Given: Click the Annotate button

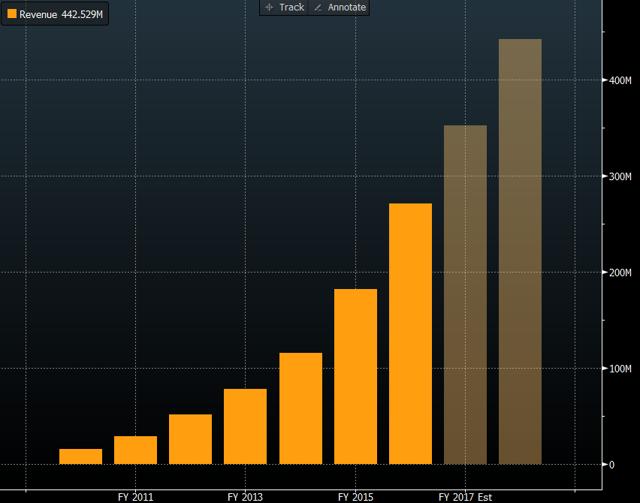Looking at the screenshot, I should [x=340, y=7].
